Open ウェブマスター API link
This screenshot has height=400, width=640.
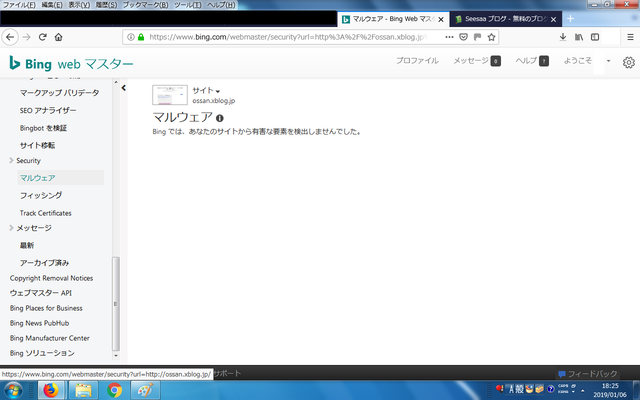click(x=41, y=293)
